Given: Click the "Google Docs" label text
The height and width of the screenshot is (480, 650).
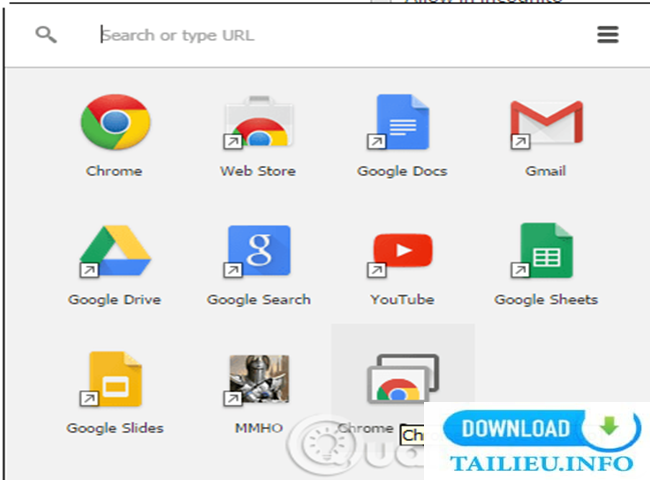Looking at the screenshot, I should tap(402, 172).
